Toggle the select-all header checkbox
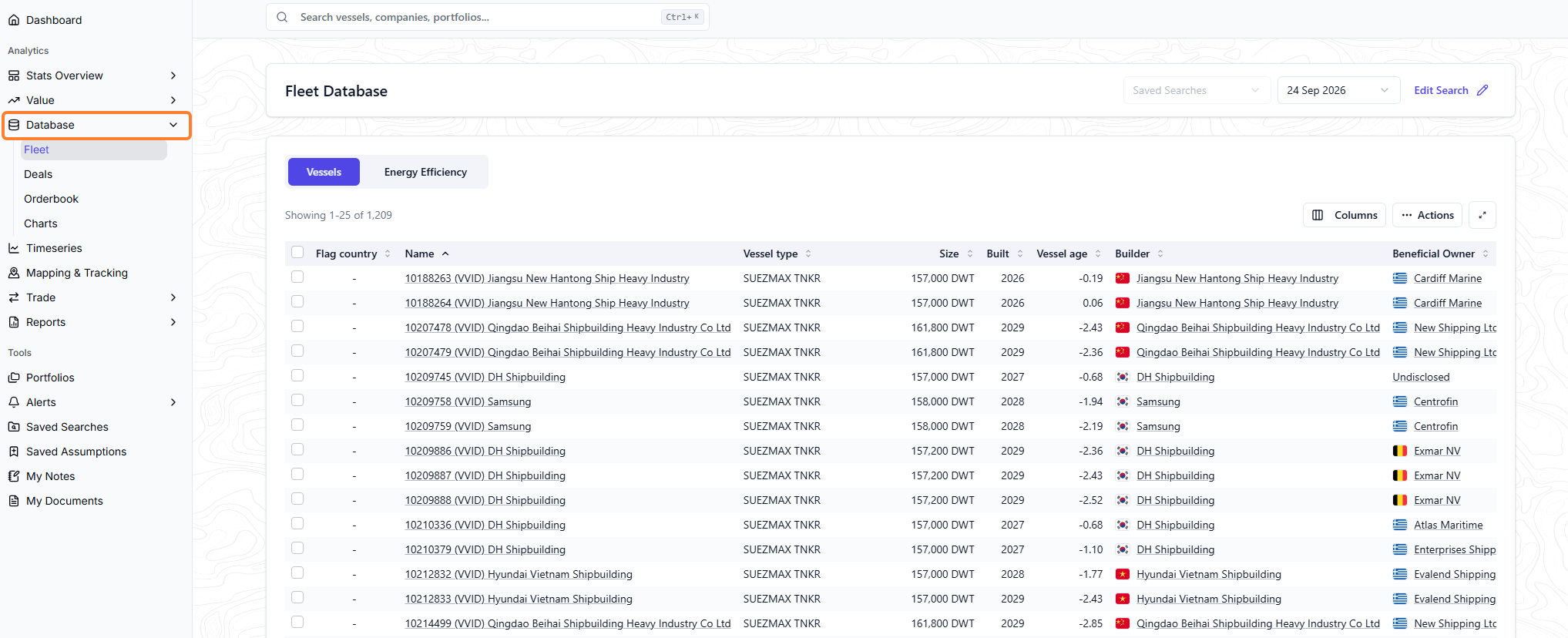The width and height of the screenshot is (1568, 638). click(297, 253)
